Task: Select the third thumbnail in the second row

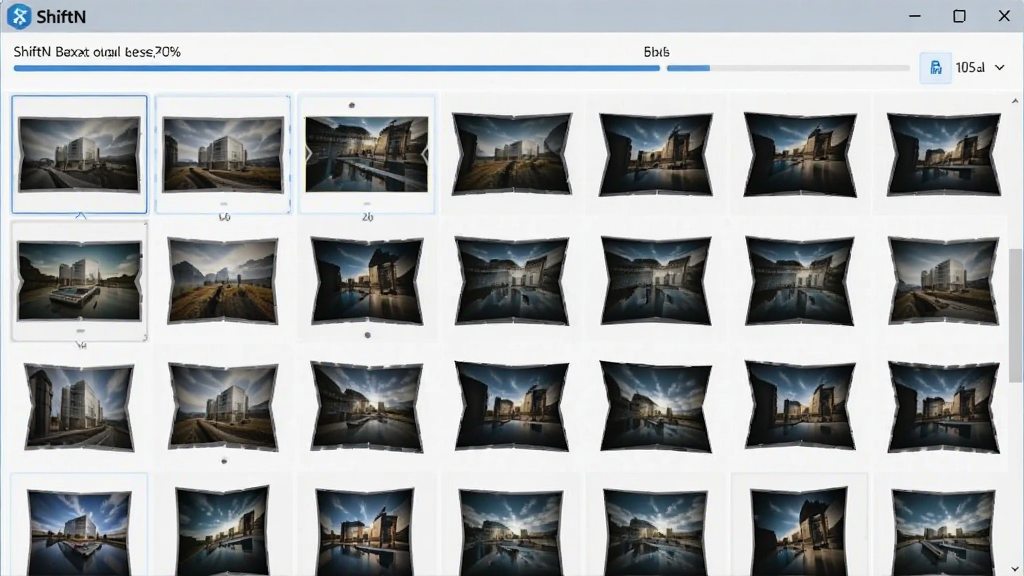Action: click(x=367, y=281)
